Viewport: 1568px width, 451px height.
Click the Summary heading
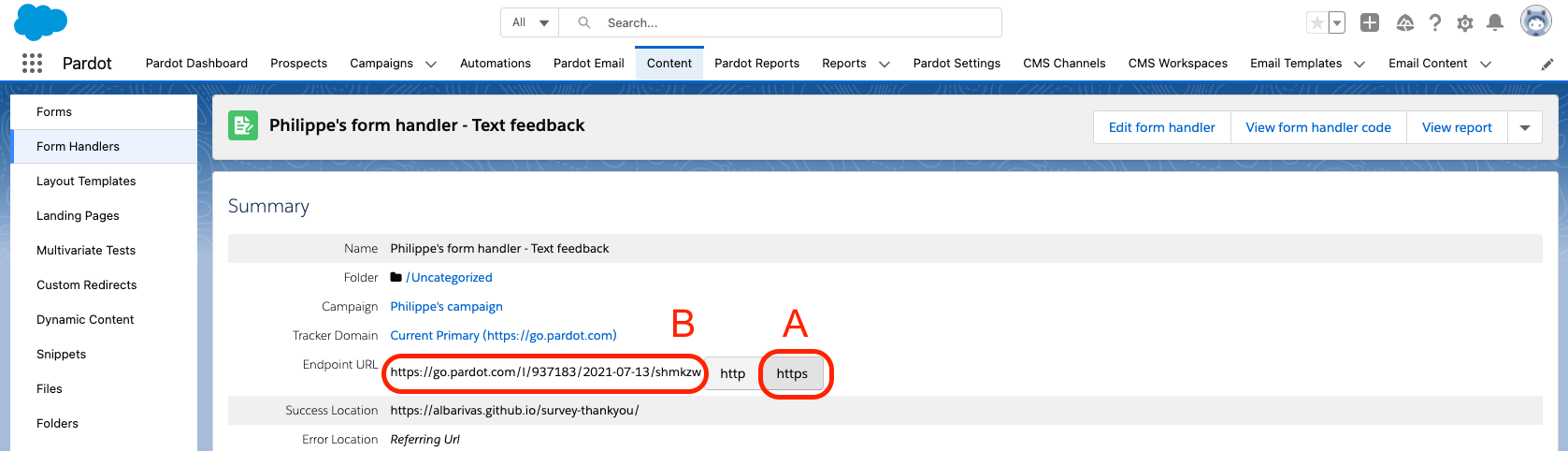click(x=268, y=206)
